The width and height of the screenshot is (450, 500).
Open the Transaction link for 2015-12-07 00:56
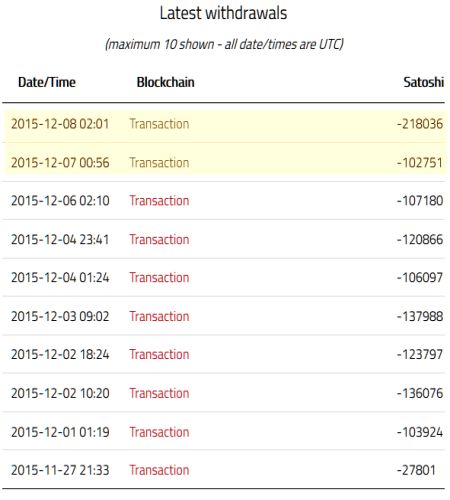pos(159,163)
